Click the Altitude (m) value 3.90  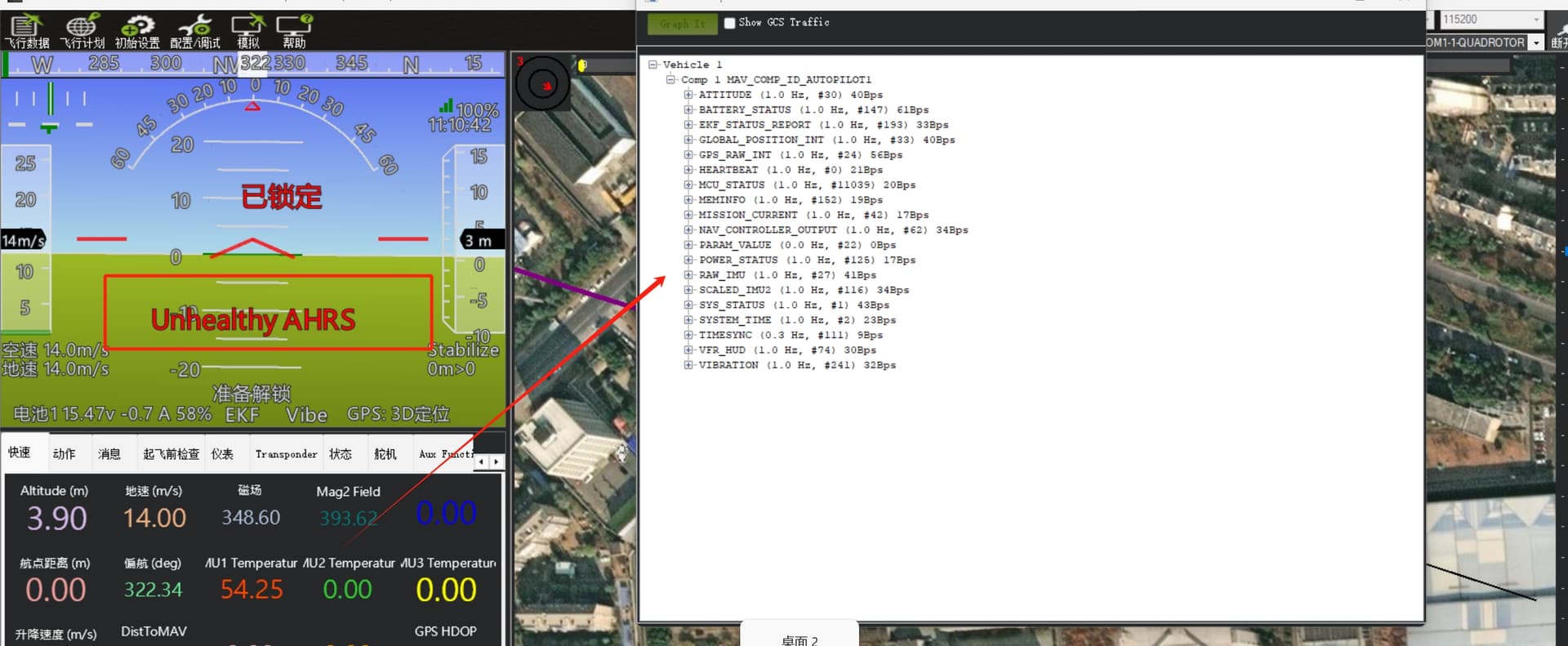[56, 519]
